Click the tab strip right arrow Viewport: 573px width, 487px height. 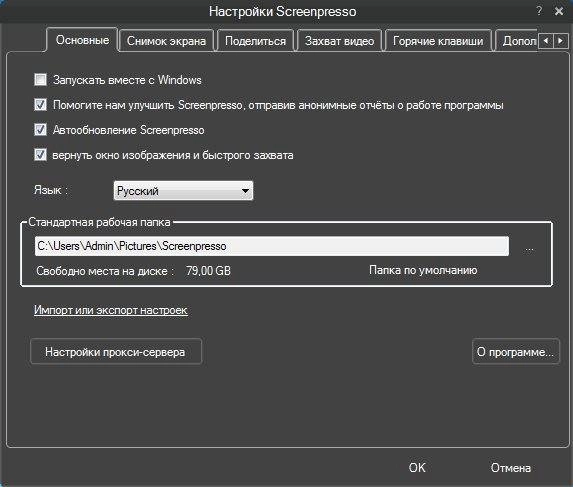click(561, 40)
